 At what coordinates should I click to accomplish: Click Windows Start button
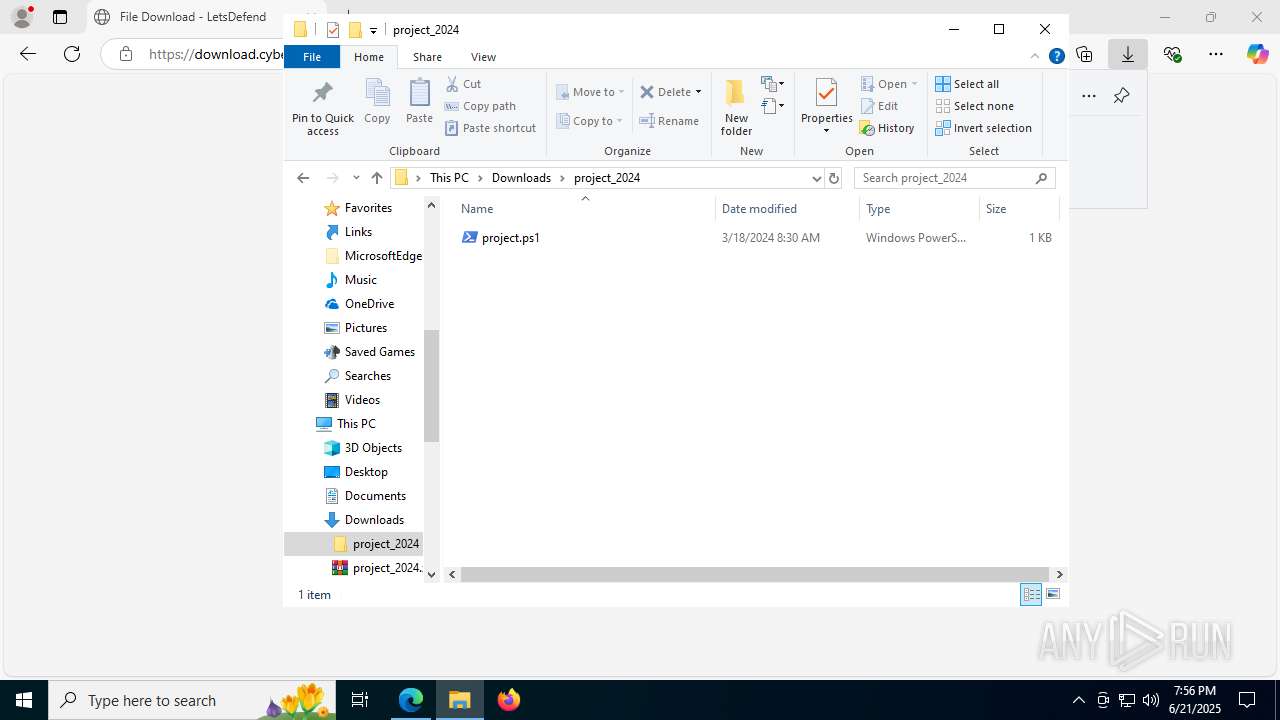point(24,700)
